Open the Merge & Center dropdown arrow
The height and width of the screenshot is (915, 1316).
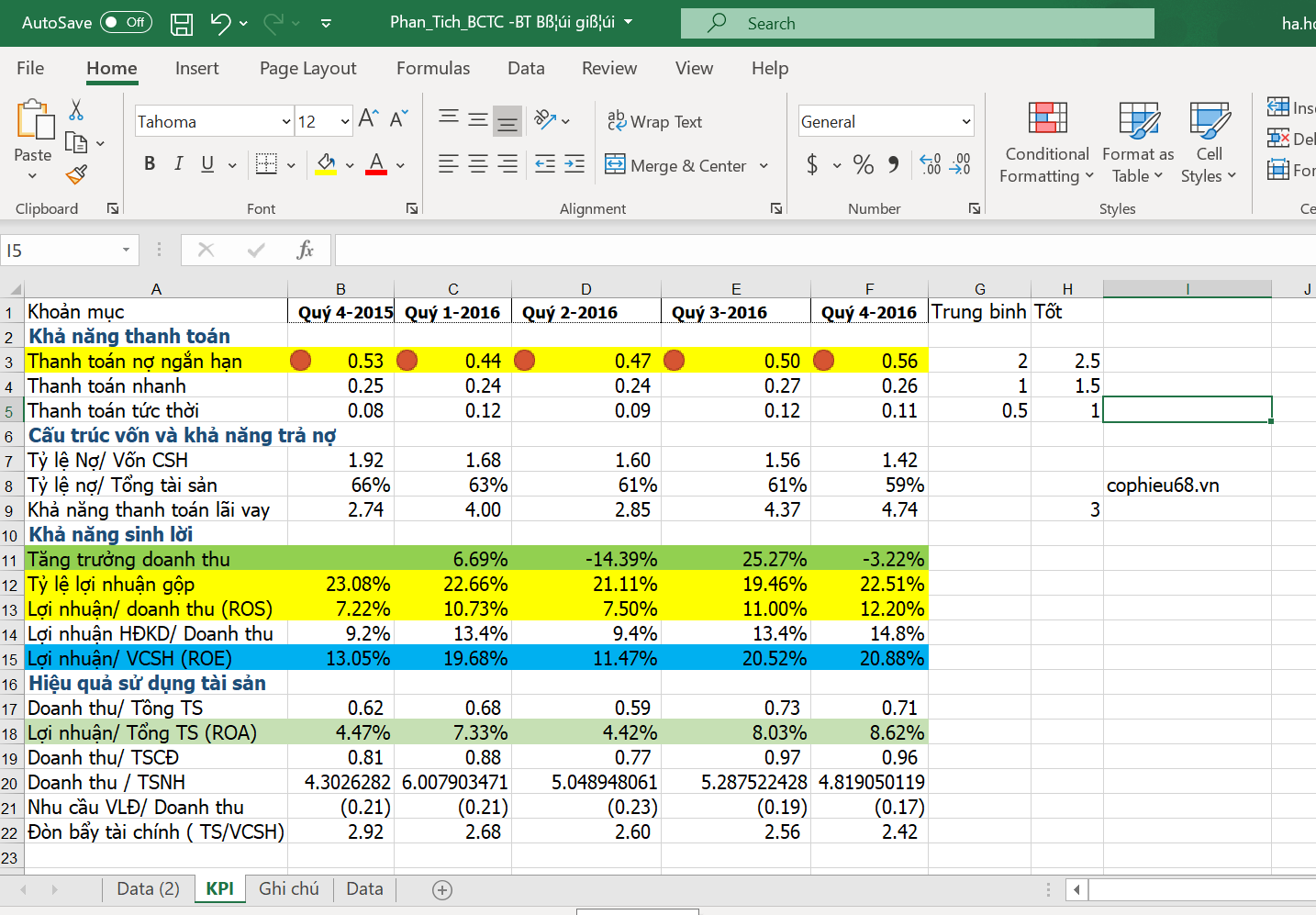[764, 166]
